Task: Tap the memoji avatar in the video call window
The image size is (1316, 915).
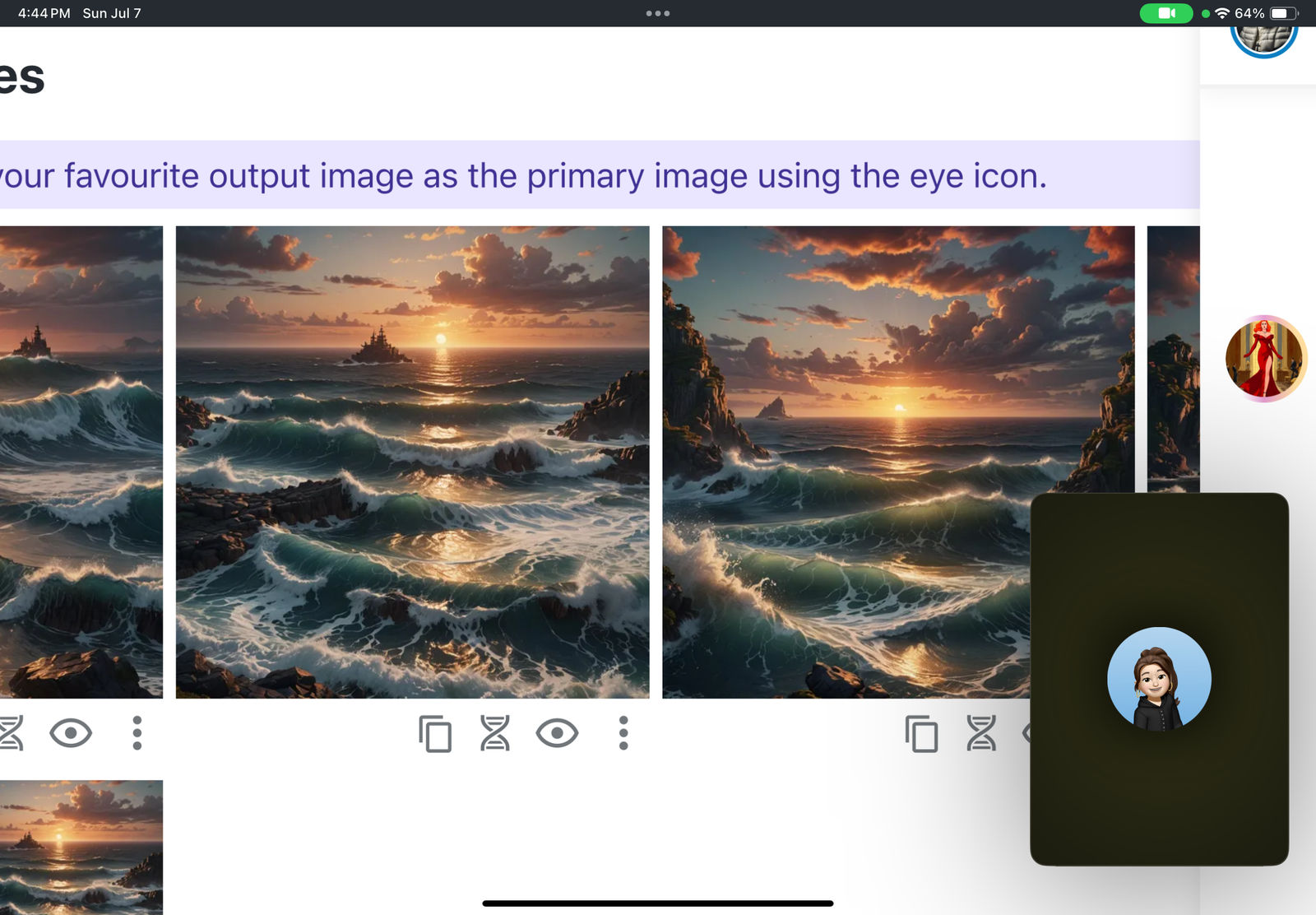Action: tap(1159, 679)
